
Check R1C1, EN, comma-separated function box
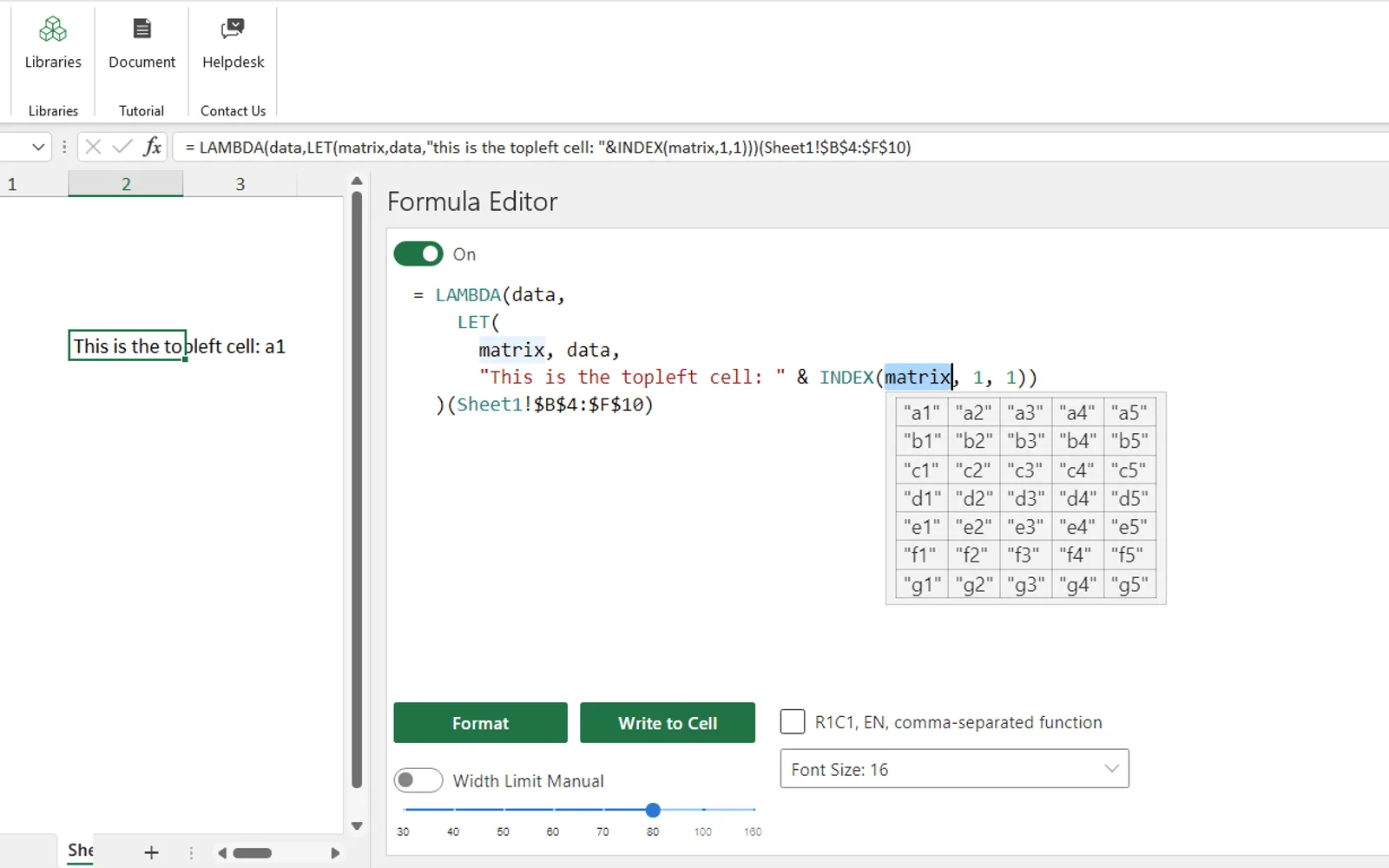[793, 722]
